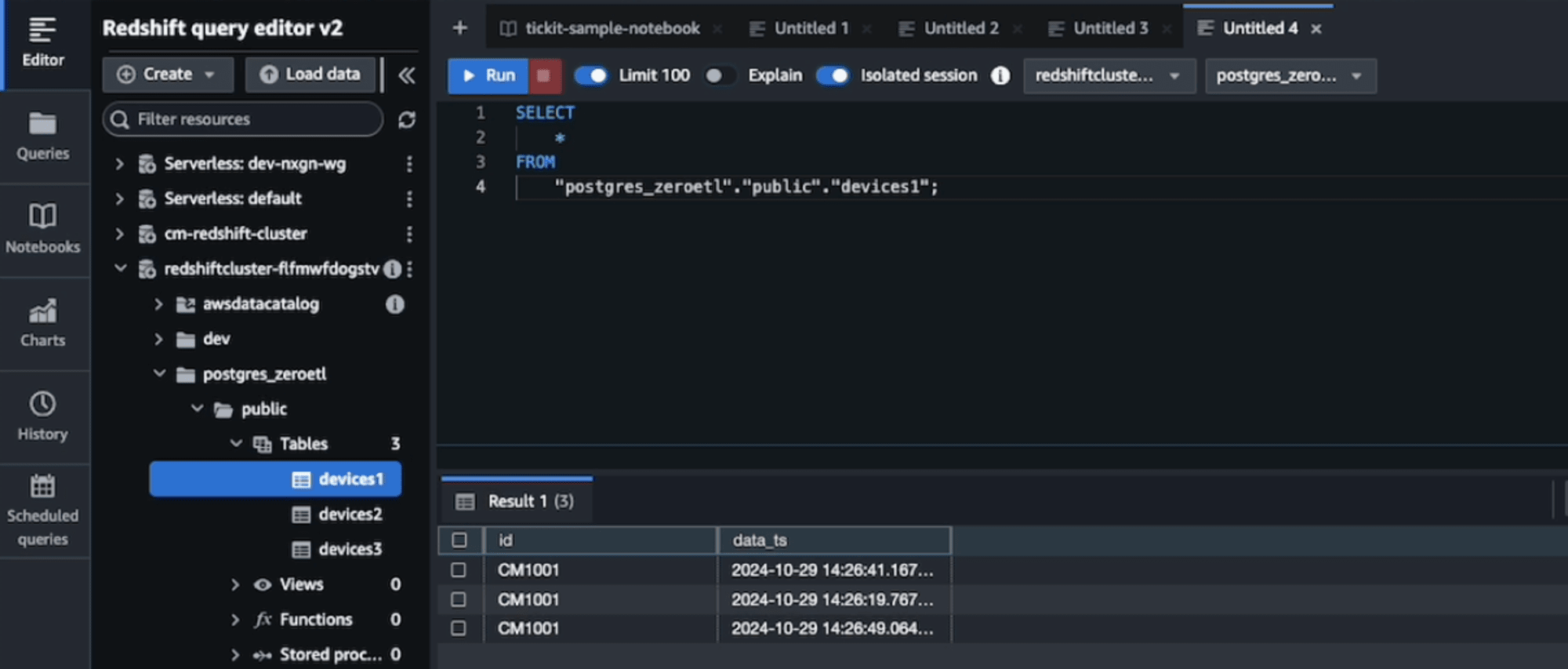
Task: Click the data_ts column header
Action: click(834, 540)
